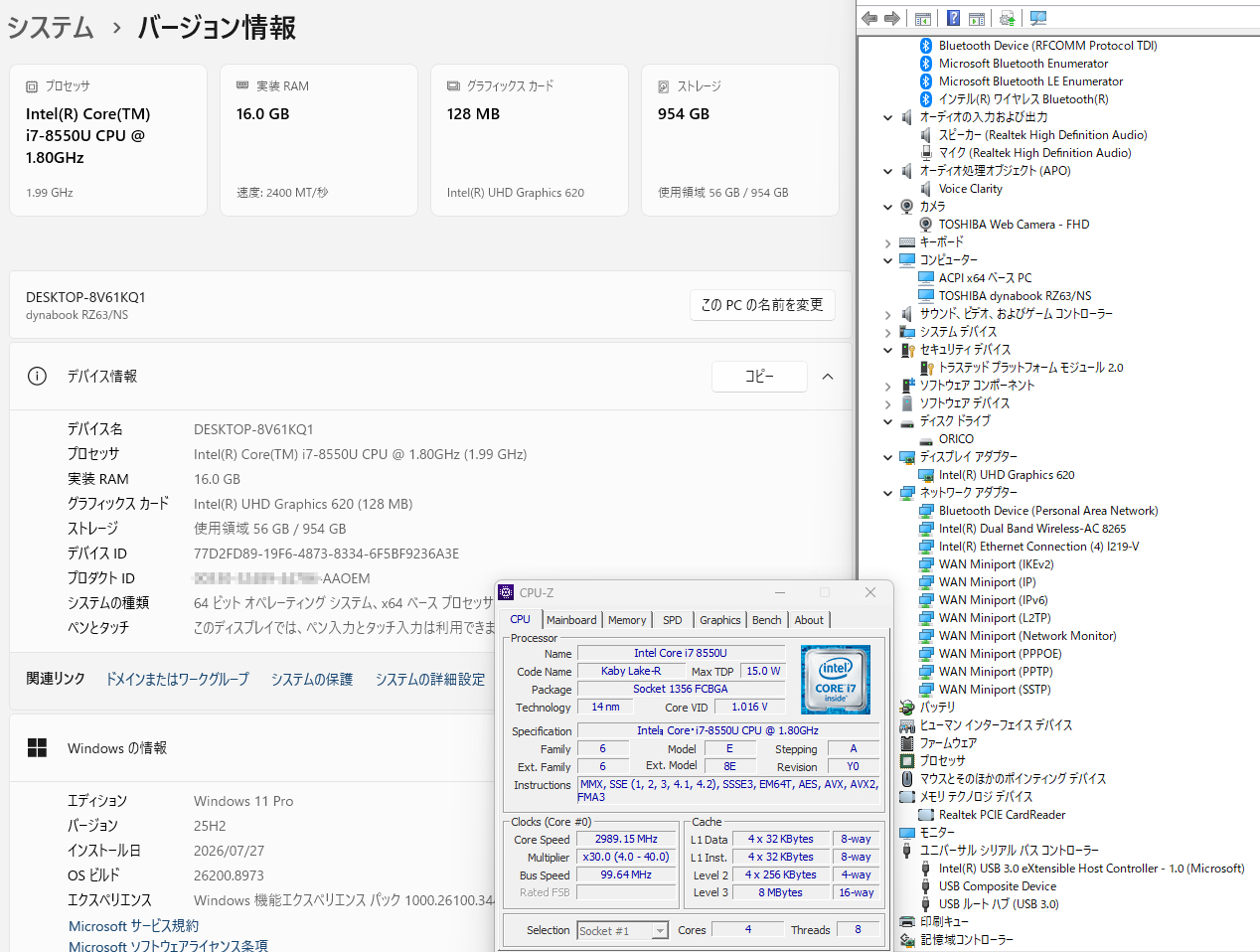The height and width of the screenshot is (952, 1260).
Task: Select the Voice Clarity device
Action: pos(970,189)
